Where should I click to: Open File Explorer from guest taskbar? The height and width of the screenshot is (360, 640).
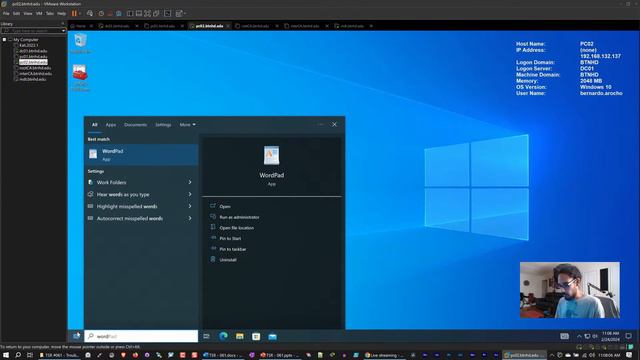(240, 336)
